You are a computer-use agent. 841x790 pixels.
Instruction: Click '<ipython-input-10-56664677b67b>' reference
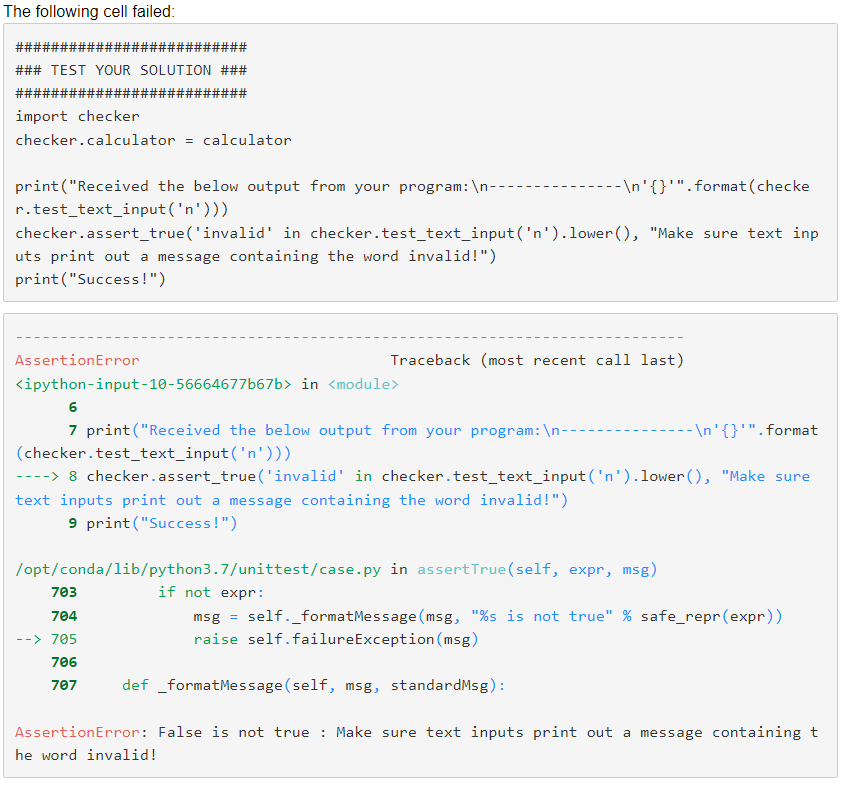153,384
